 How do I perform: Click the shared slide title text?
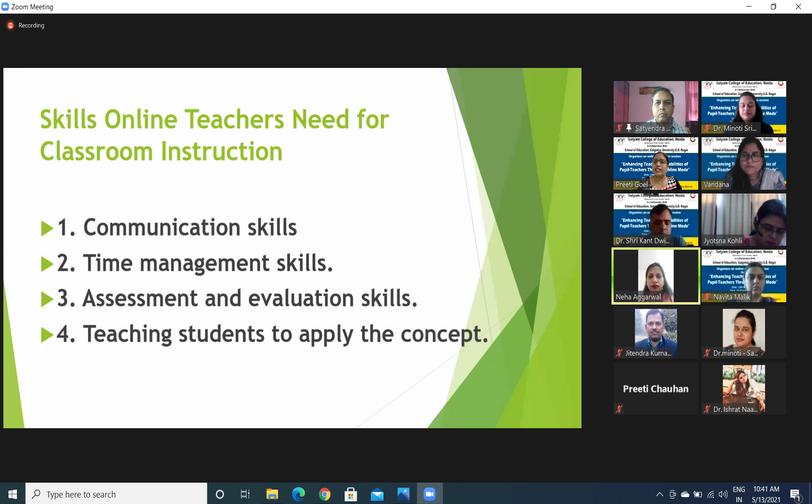pyautogui.click(x=214, y=136)
